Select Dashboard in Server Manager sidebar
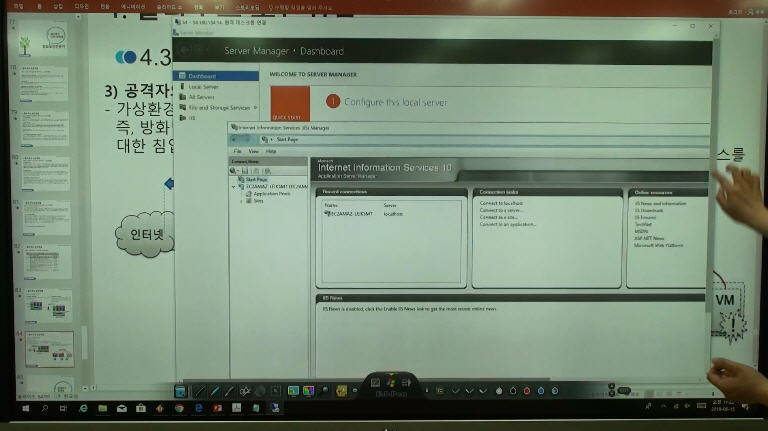This screenshot has width=768, height=431. 216,76
